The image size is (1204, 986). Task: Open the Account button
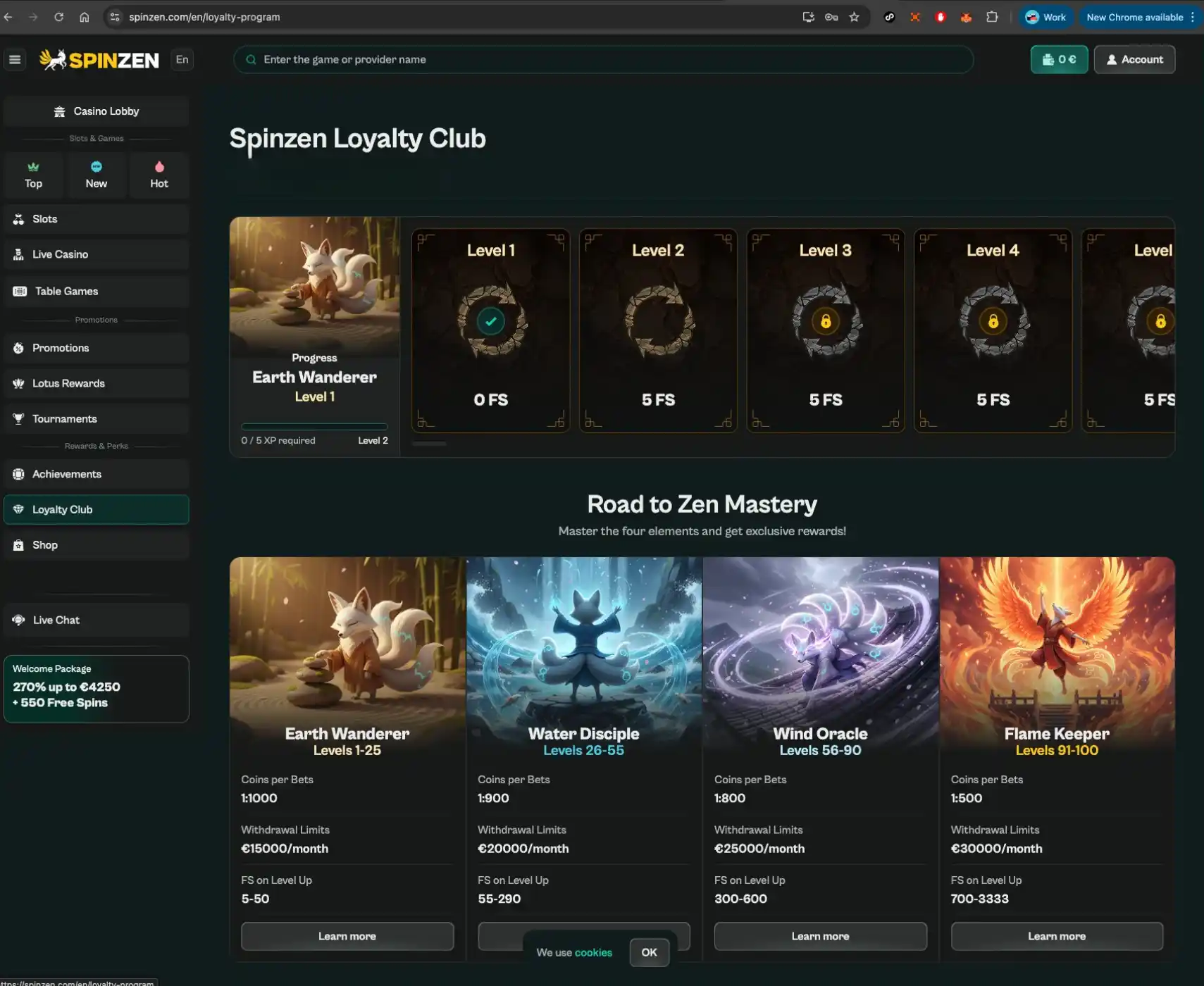(x=1134, y=60)
